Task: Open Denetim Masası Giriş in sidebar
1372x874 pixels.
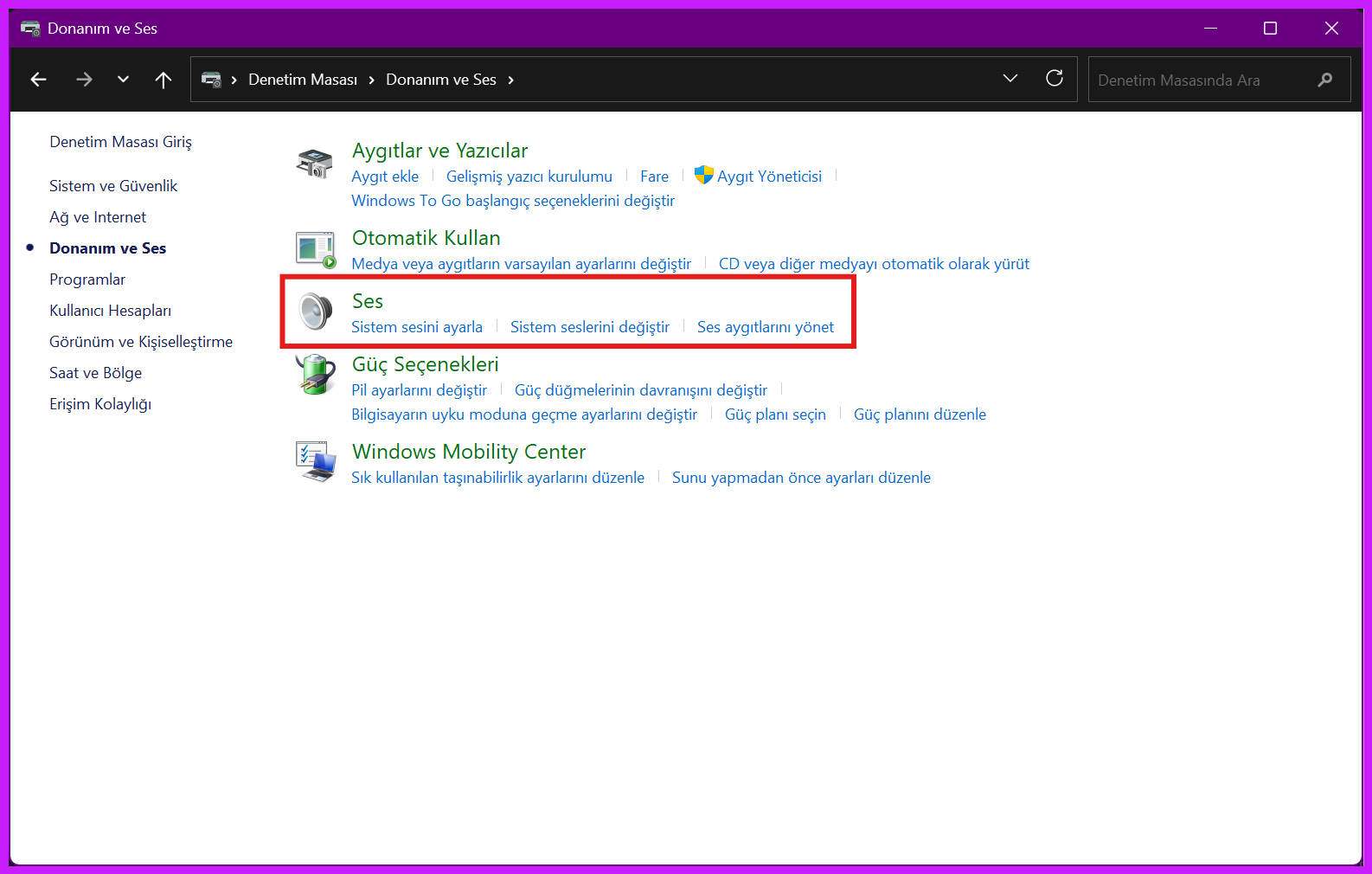Action: click(120, 142)
